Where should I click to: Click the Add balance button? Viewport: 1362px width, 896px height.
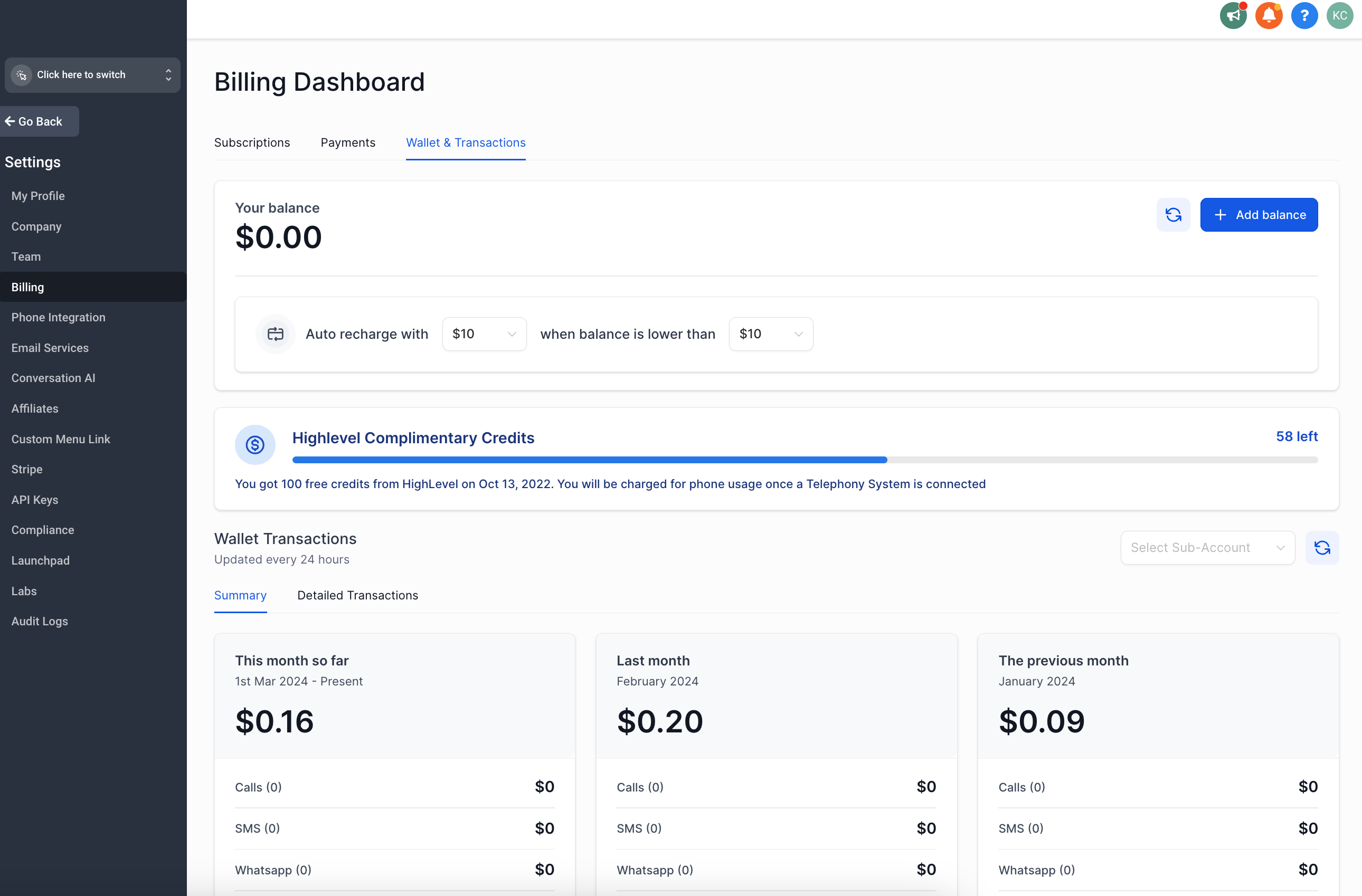(x=1259, y=215)
